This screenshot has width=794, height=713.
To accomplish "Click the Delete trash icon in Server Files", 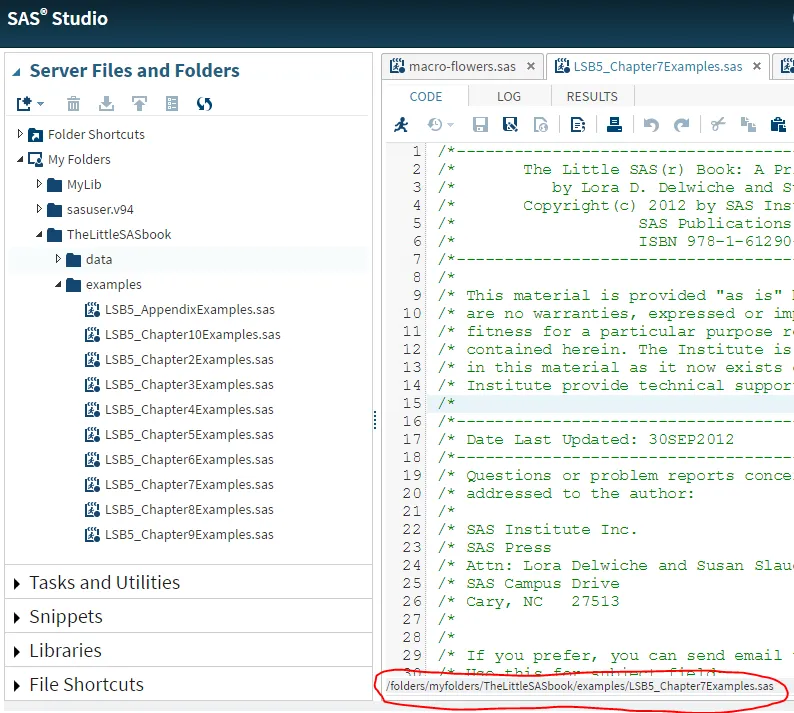I will pos(73,104).
